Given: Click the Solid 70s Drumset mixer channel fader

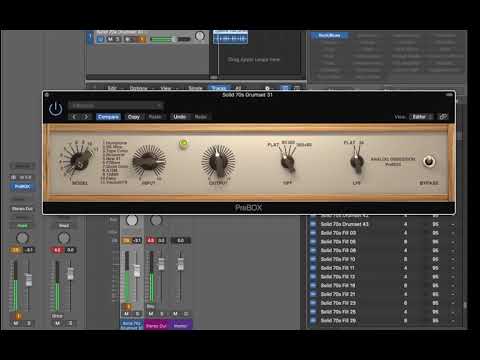Looking at the screenshot, I should pos(137,270).
